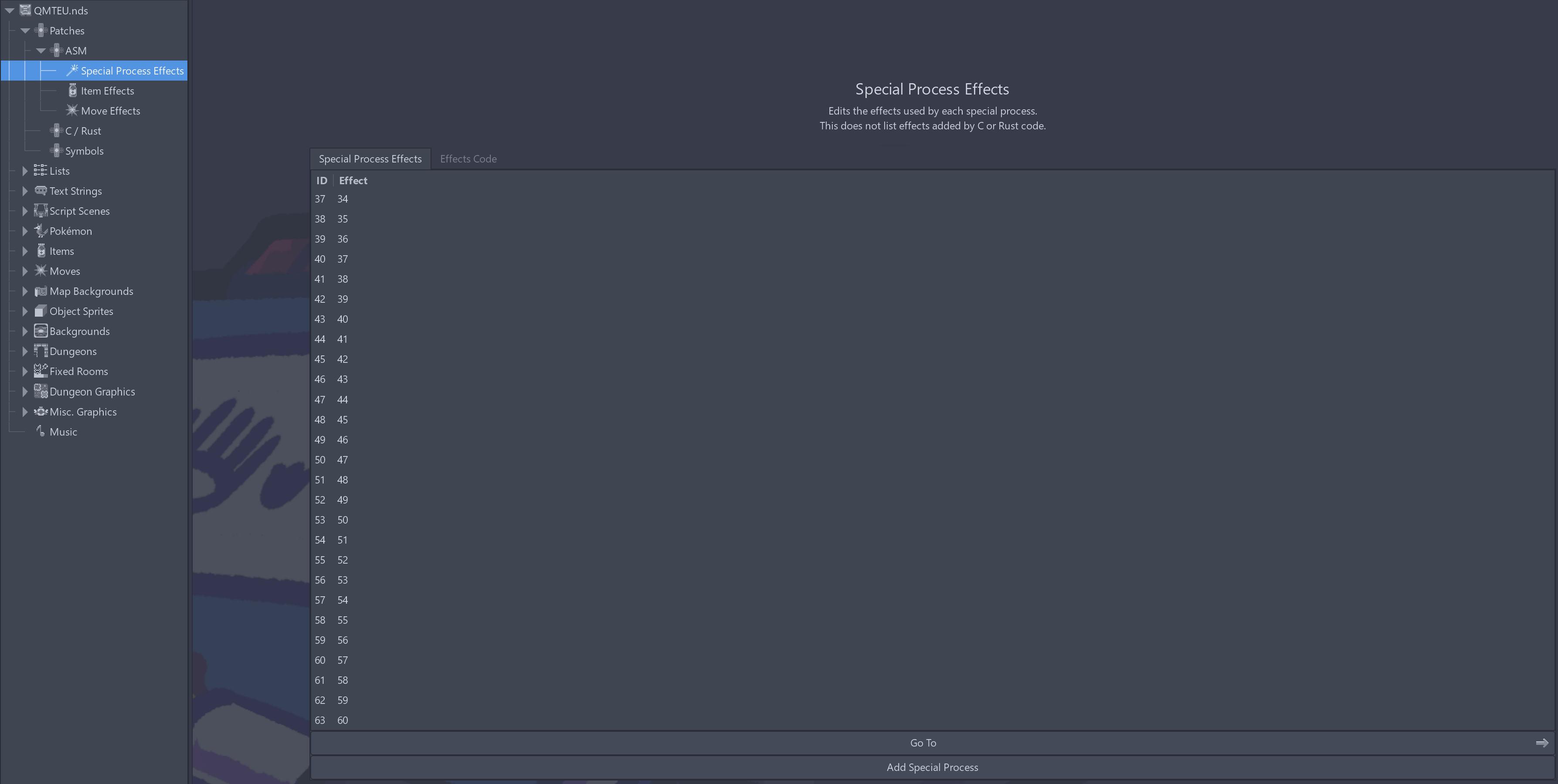The image size is (1558, 784).
Task: Click the Music note icon
Action: point(41,431)
